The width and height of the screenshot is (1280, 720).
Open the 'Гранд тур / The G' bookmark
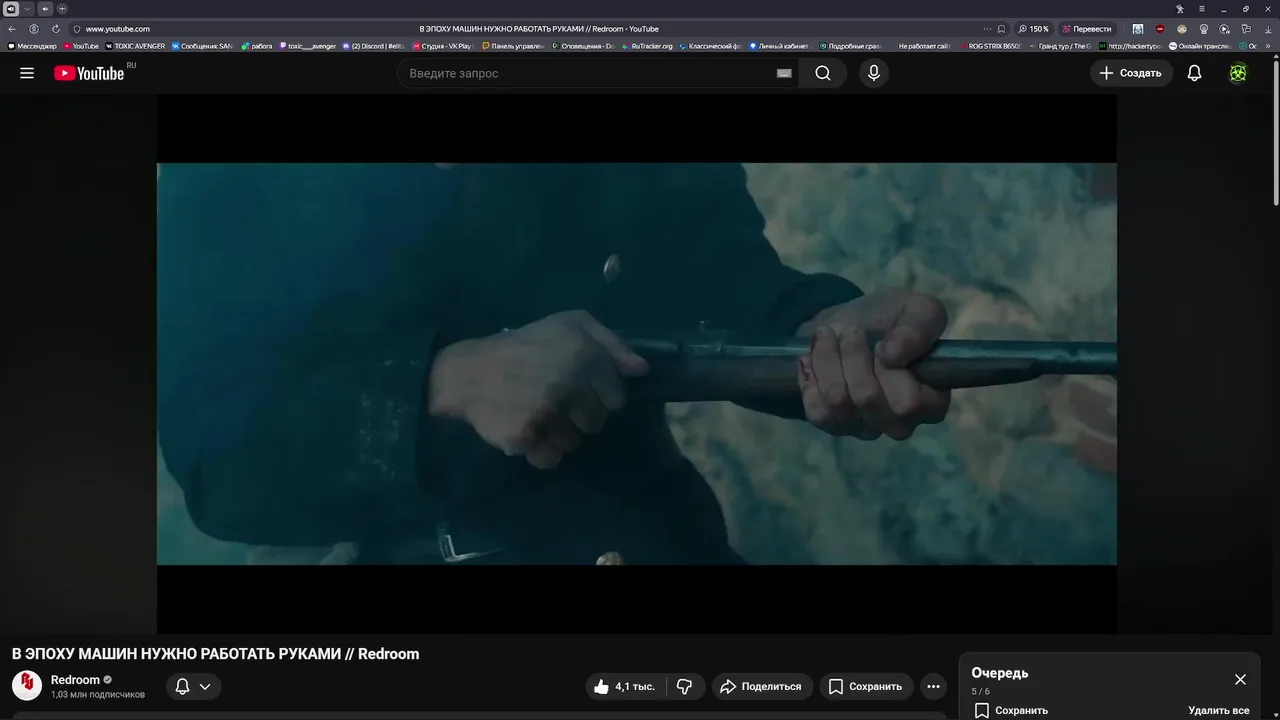pos(1061,46)
